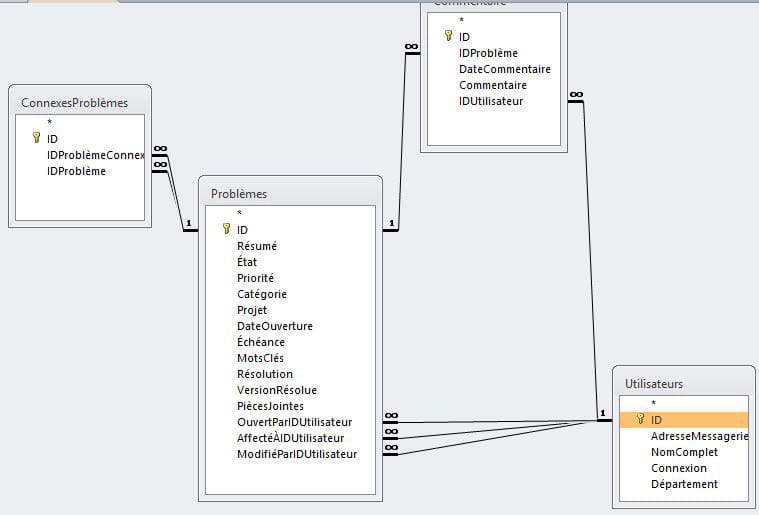759x515 pixels.
Task: Select the ID field in the Commentaire table
Action: tap(494, 37)
